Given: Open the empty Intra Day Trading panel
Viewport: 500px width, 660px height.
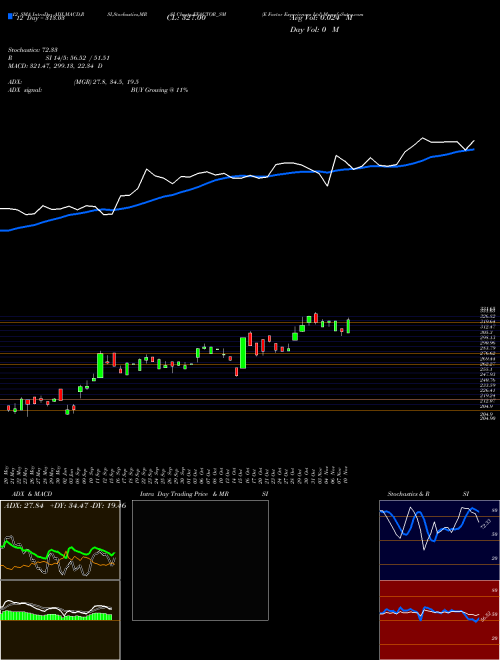Looking at the screenshot, I should click(x=200, y=560).
